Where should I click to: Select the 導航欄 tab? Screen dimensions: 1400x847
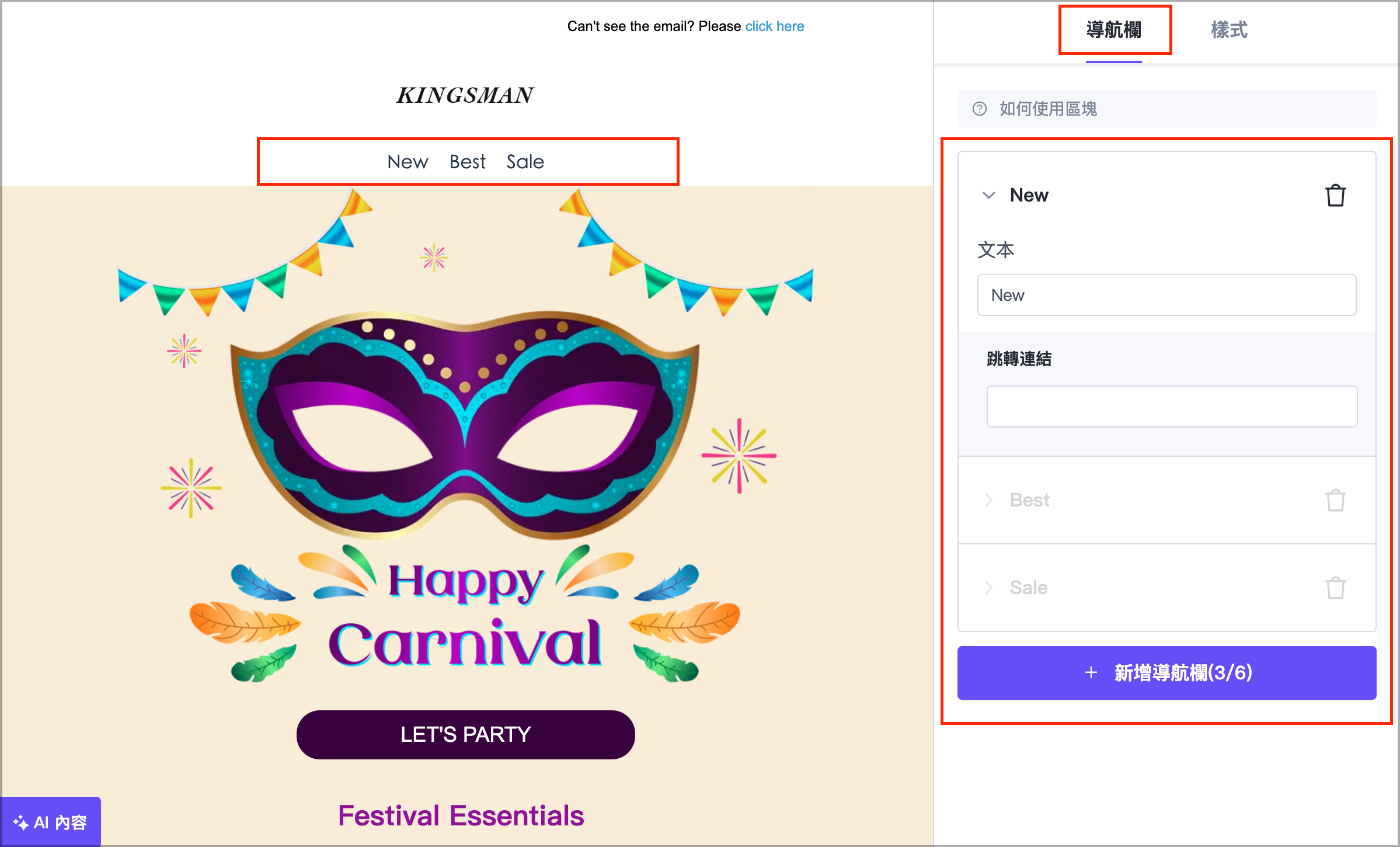[x=1113, y=30]
